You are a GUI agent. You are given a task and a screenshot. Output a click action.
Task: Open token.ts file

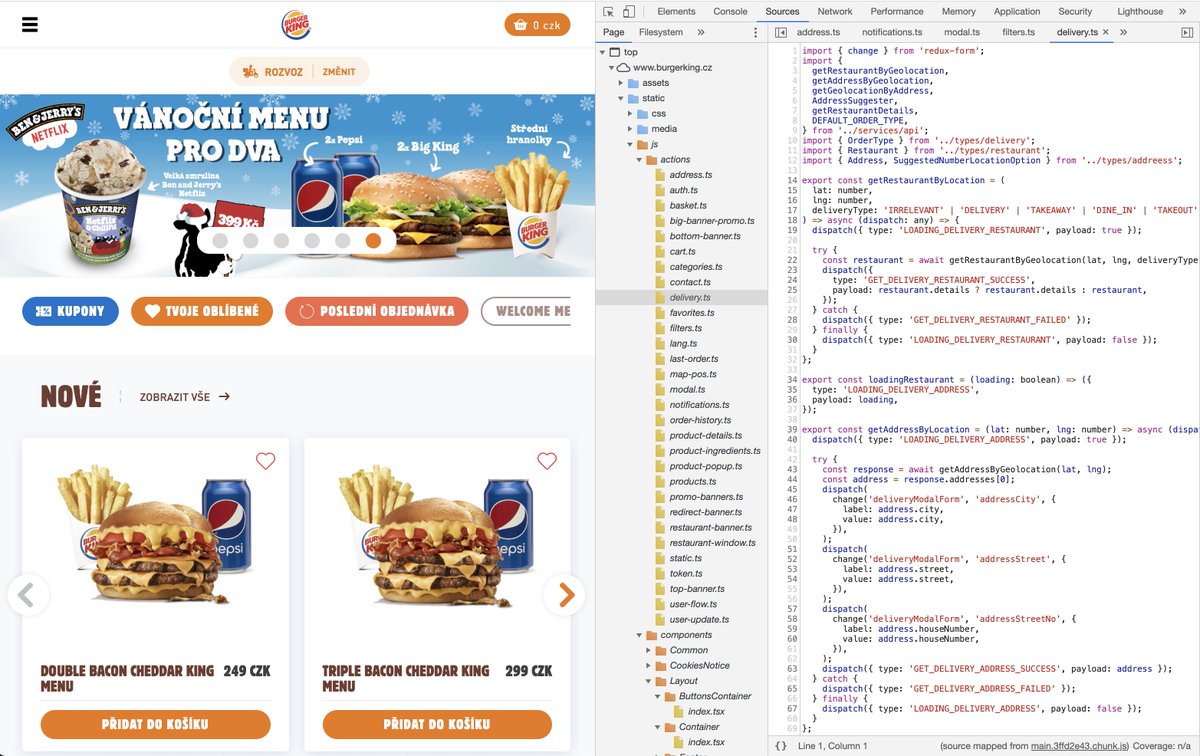click(x=686, y=573)
